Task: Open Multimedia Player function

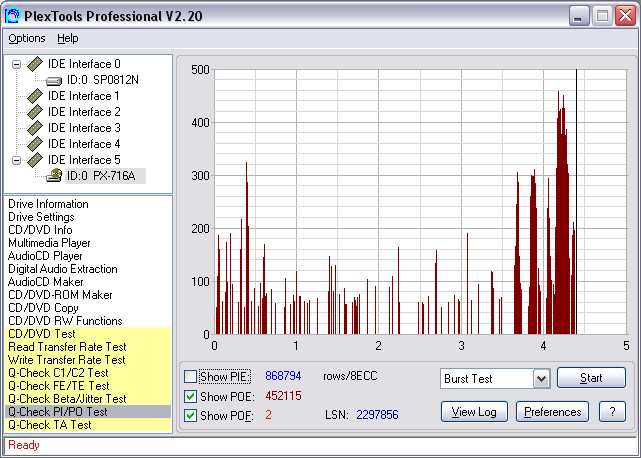Action: coord(49,243)
